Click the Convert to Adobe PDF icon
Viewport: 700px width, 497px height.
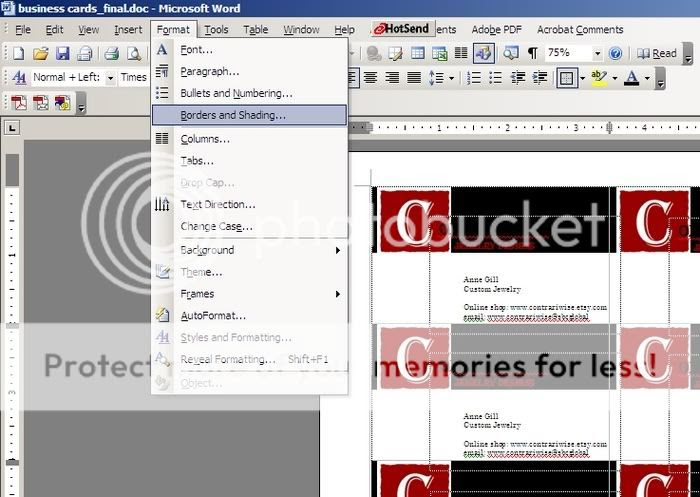pos(19,103)
